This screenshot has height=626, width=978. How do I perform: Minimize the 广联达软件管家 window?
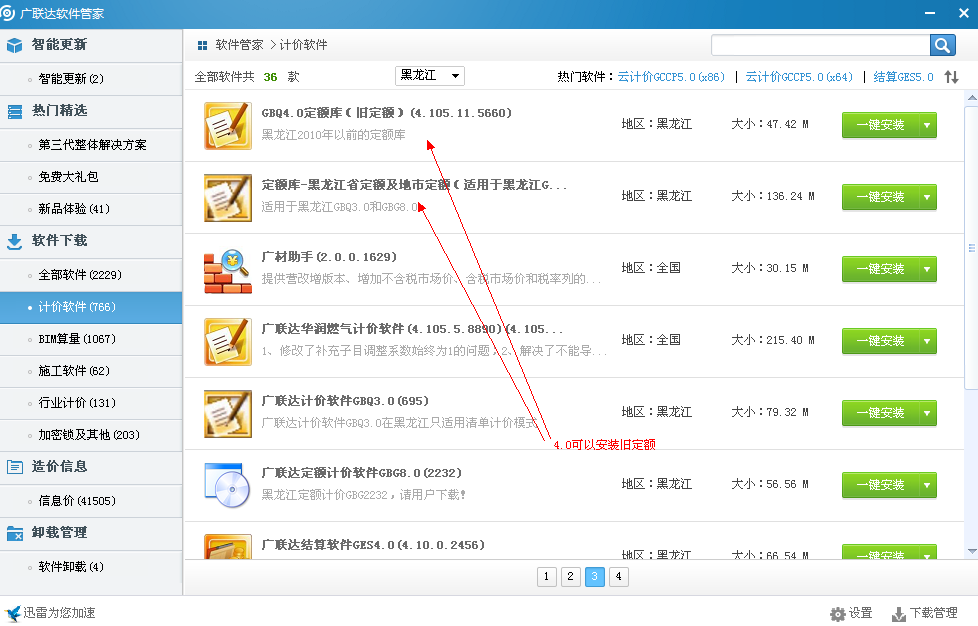tap(929, 13)
